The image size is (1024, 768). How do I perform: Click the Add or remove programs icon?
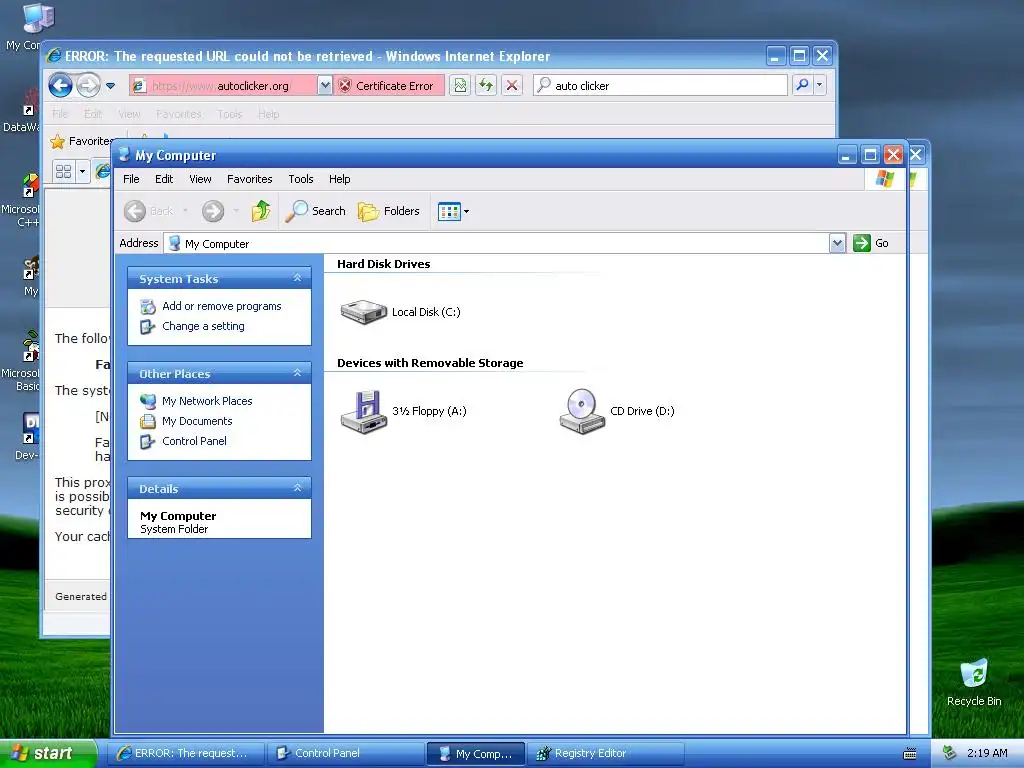pyautogui.click(x=148, y=306)
